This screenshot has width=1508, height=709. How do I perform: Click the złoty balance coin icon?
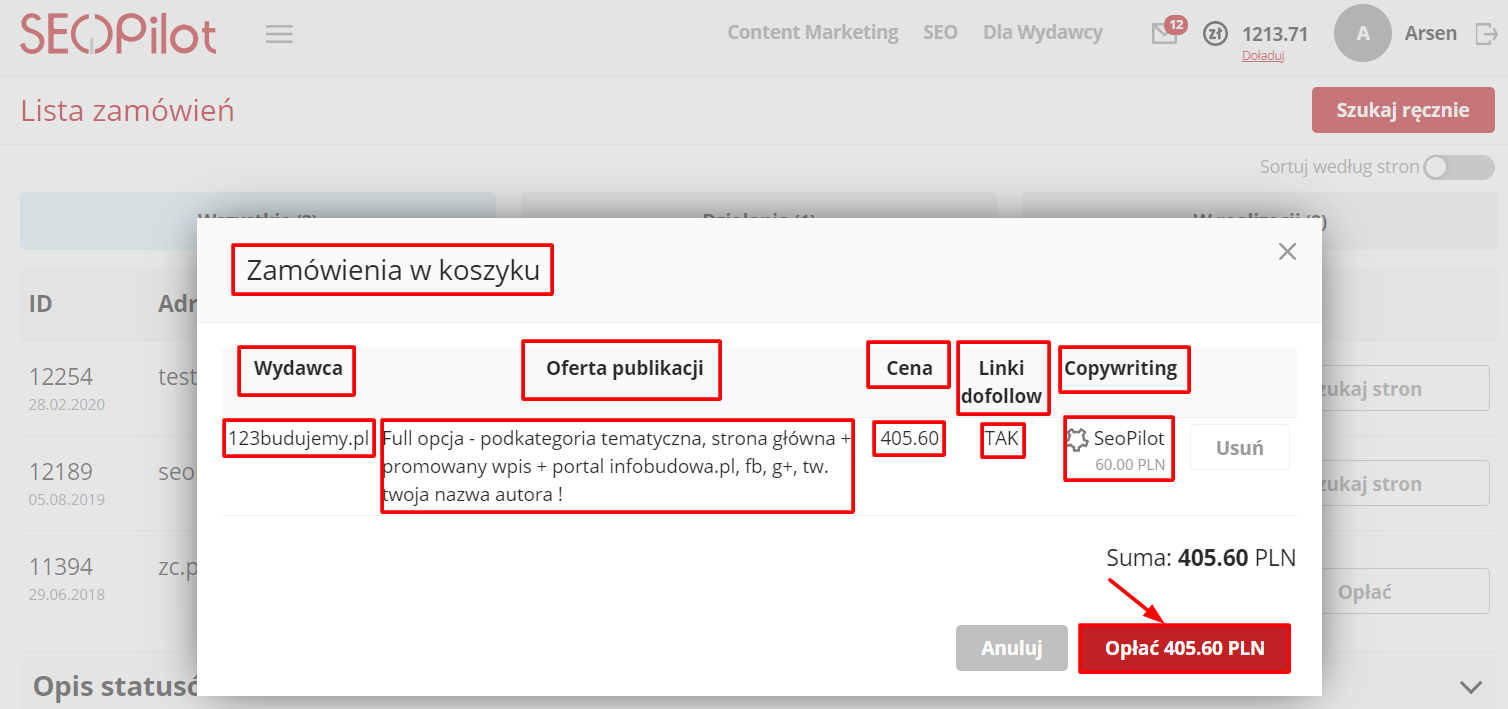pos(1215,34)
